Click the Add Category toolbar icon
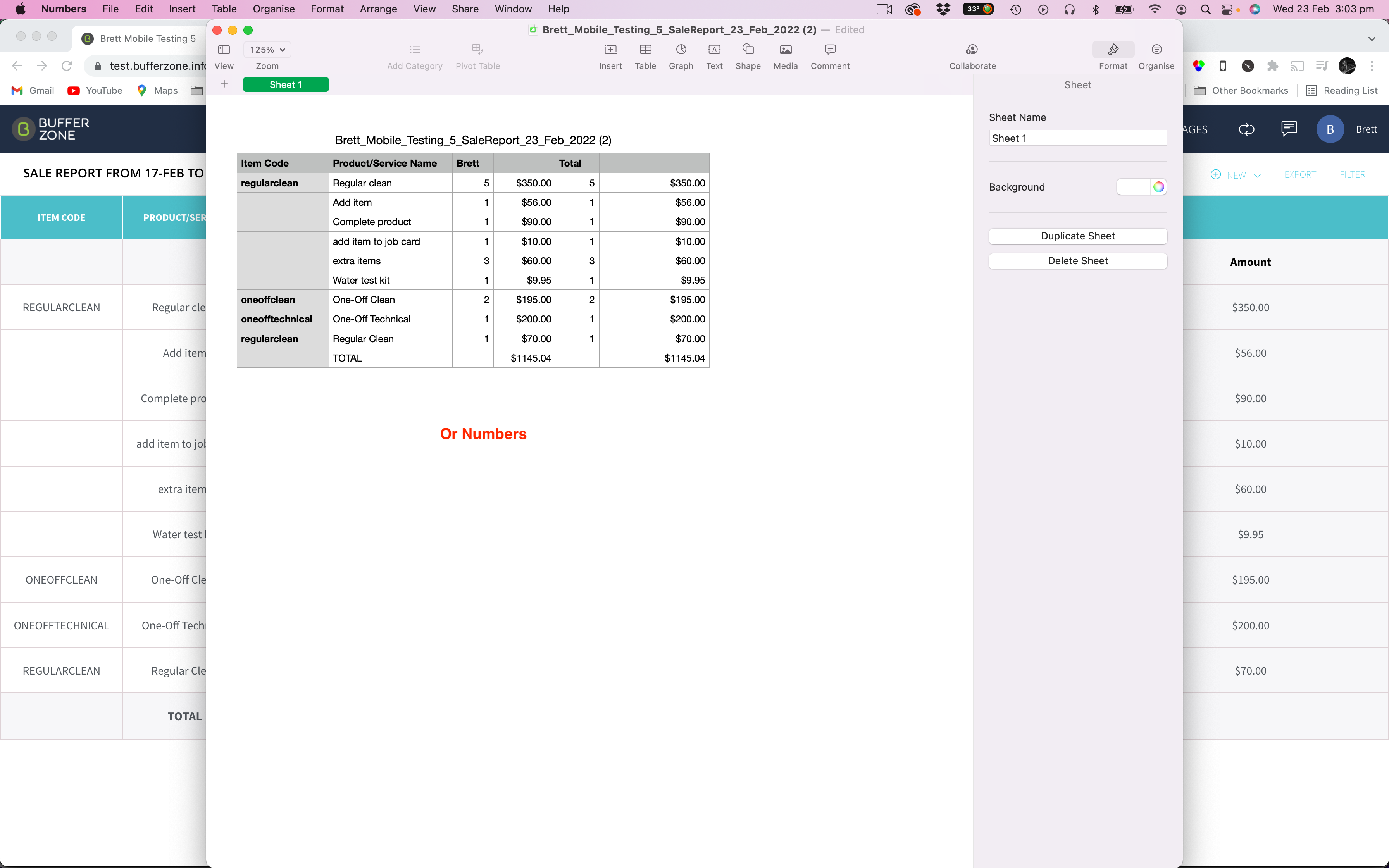The image size is (1389, 868). [414, 50]
